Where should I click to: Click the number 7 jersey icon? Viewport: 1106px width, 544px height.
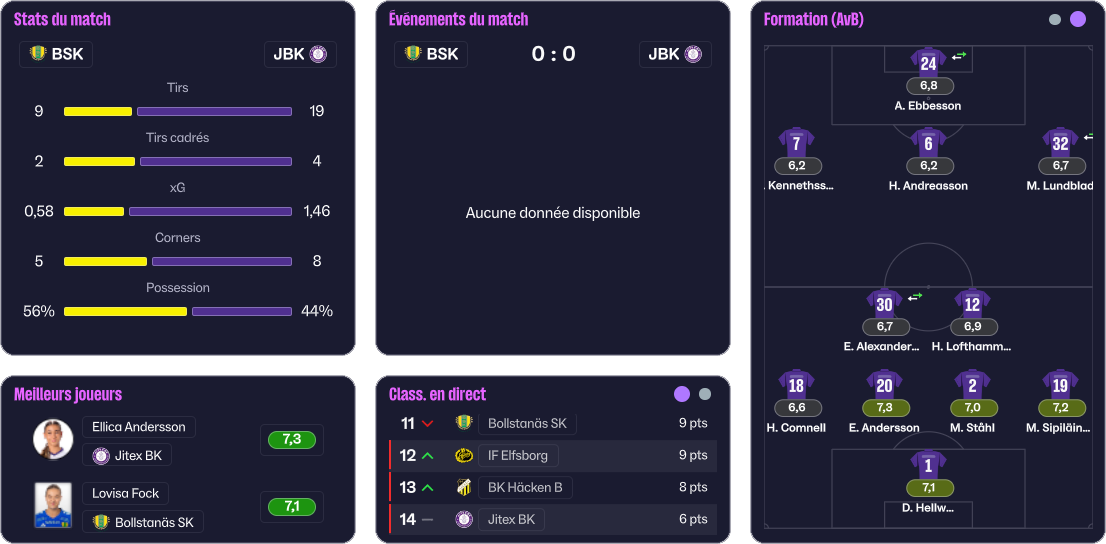pos(796,142)
